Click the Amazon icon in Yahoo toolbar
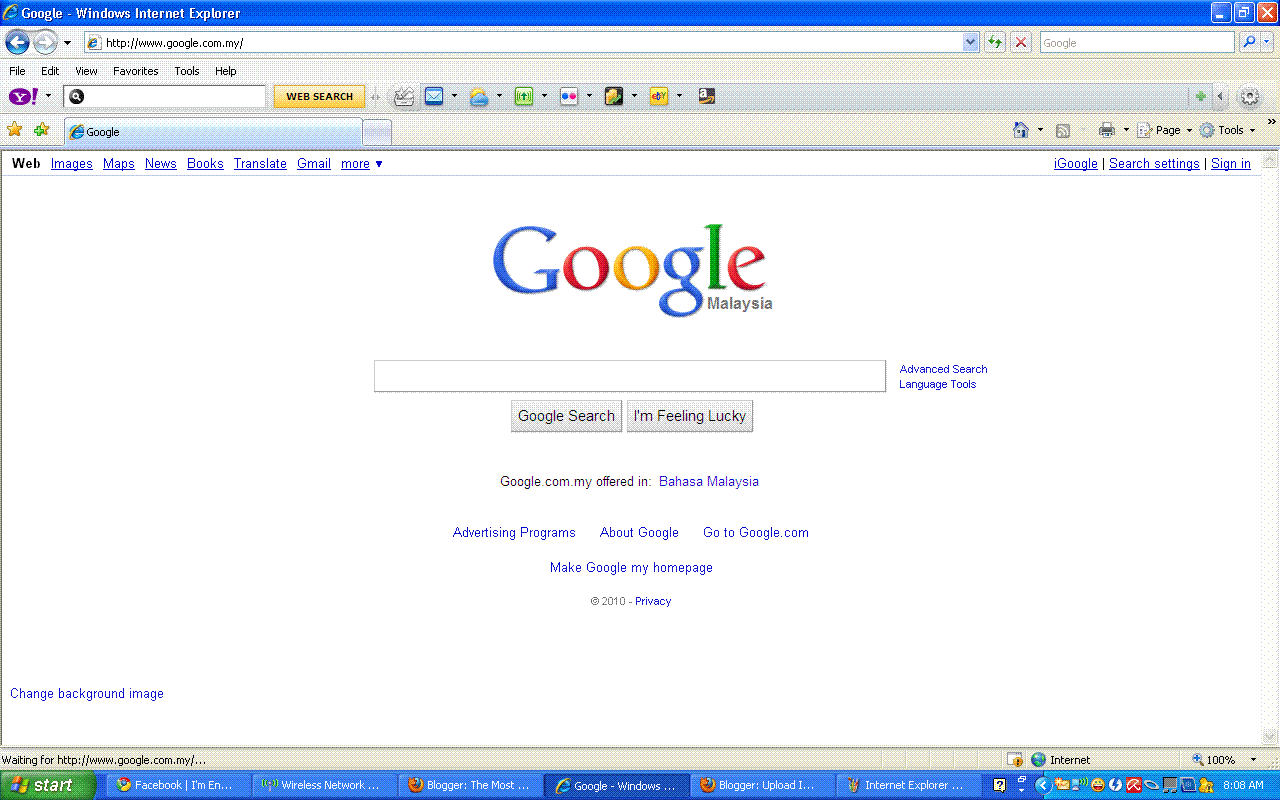The image size is (1280, 800). click(706, 96)
